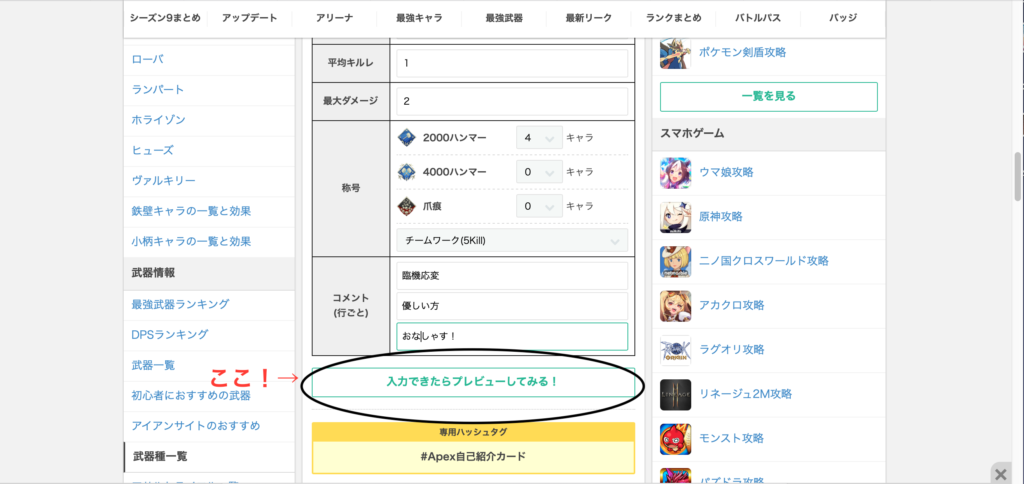Expand the 4000ハンマー count dropdown
Image resolution: width=1024 pixels, height=484 pixels.
click(x=539, y=172)
